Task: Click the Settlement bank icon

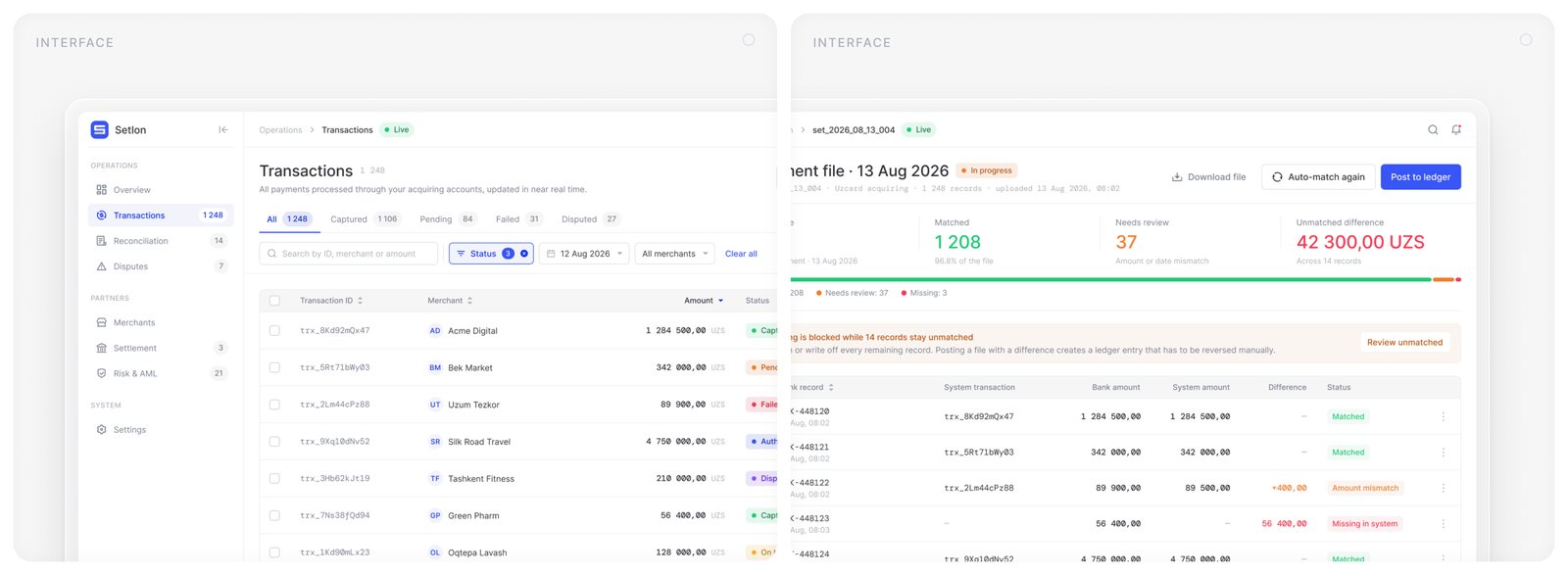Action: pos(102,348)
